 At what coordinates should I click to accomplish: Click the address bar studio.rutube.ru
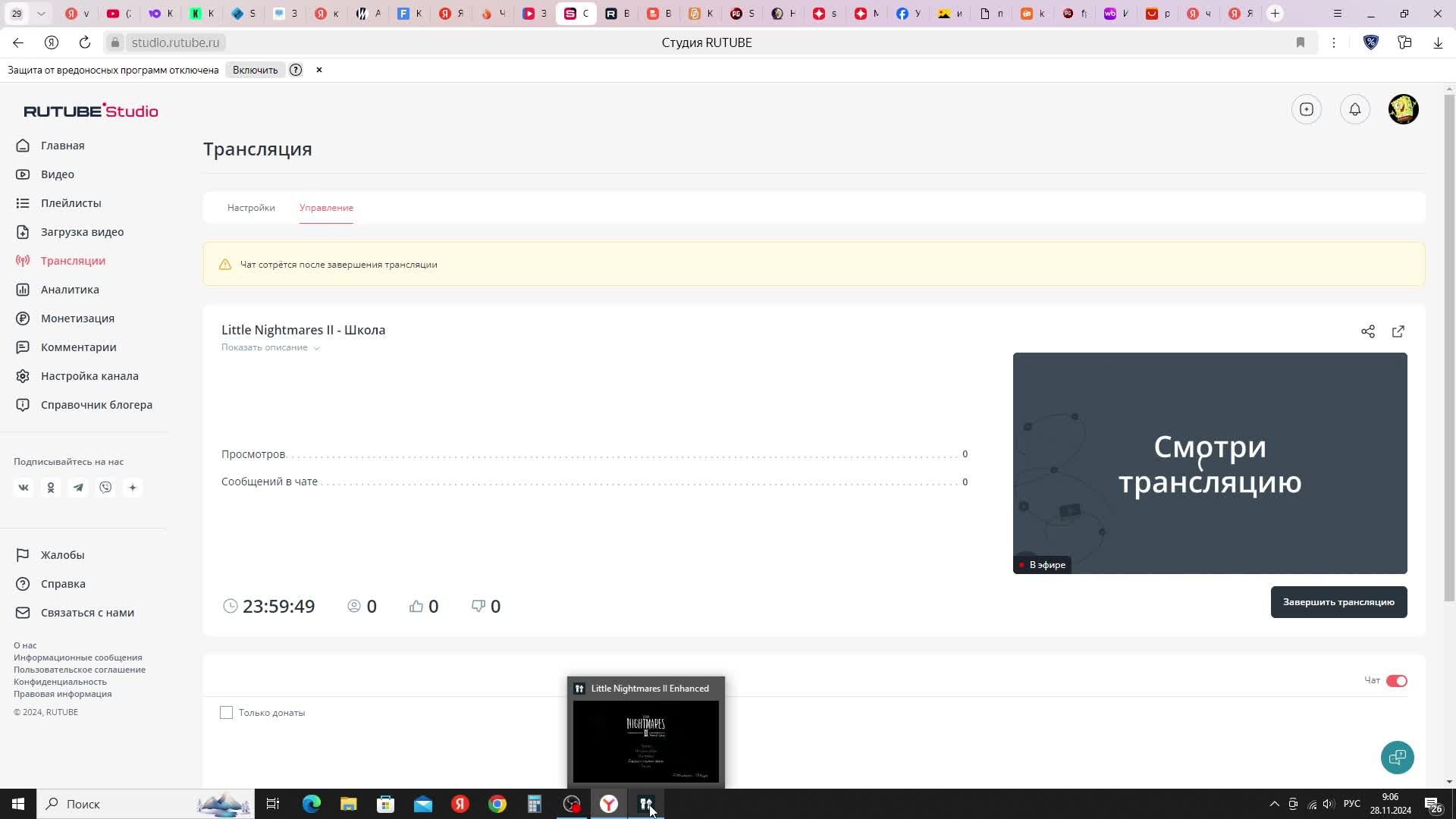175,42
